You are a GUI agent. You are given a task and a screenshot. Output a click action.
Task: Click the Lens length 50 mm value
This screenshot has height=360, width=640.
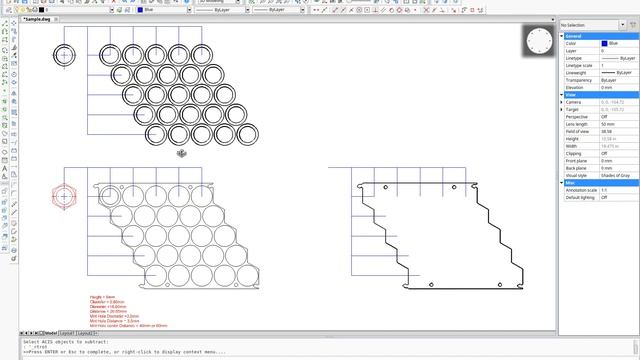pyautogui.click(x=619, y=124)
